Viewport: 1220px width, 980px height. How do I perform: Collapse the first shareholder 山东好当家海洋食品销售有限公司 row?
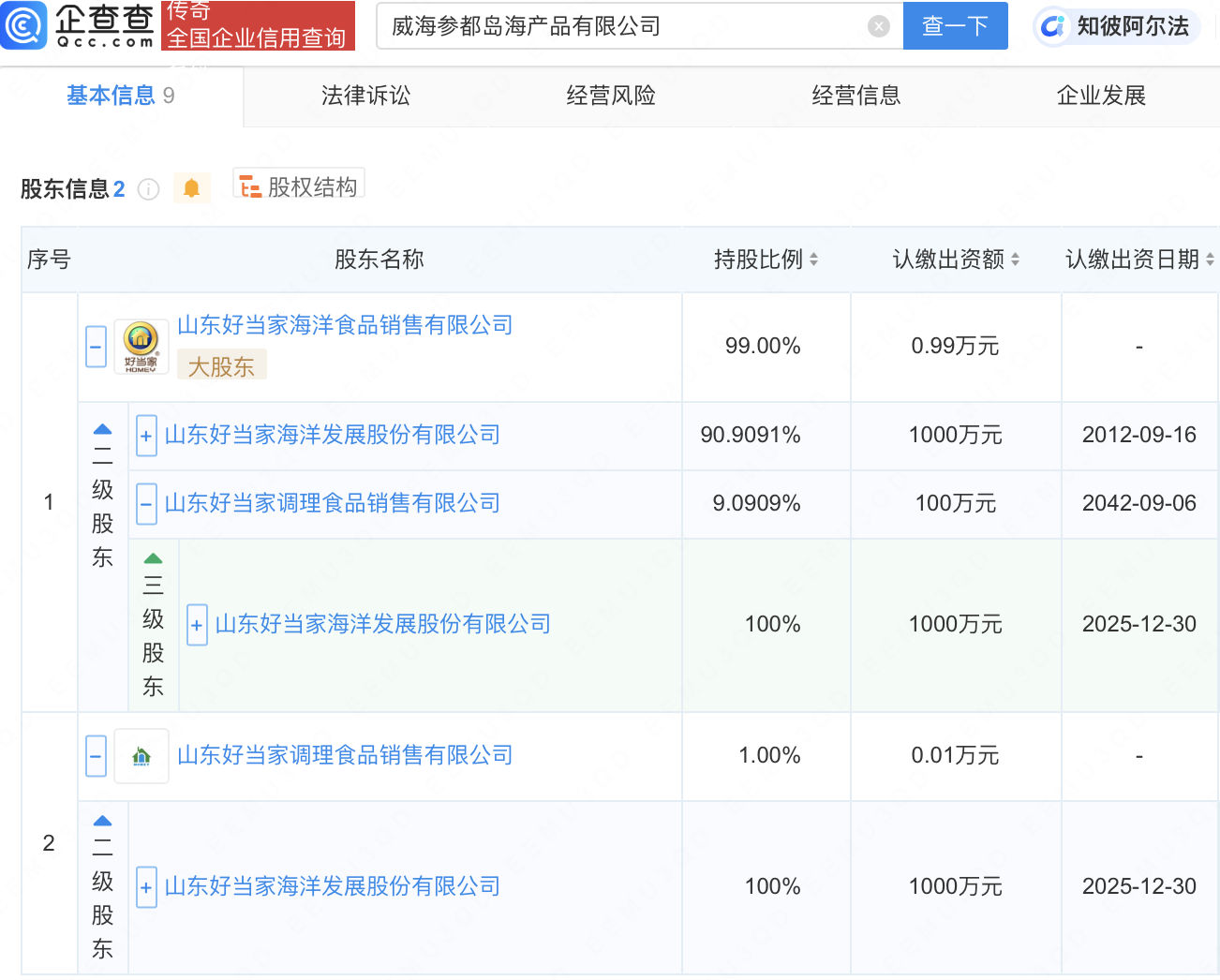coord(96,347)
